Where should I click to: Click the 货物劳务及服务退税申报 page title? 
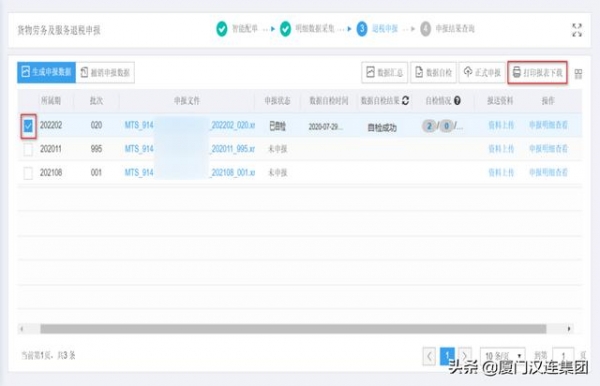pyautogui.click(x=59, y=31)
